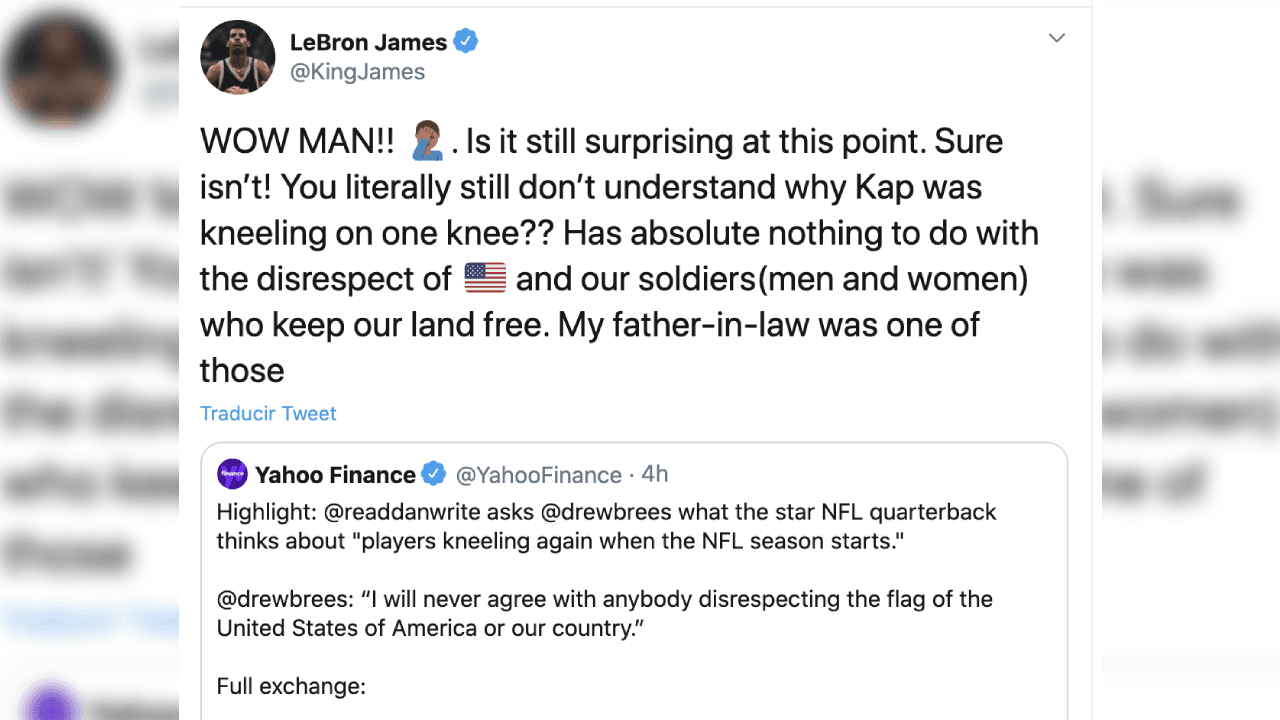
Task: Click the facepalm emoji in the tweet
Action: click(x=424, y=142)
